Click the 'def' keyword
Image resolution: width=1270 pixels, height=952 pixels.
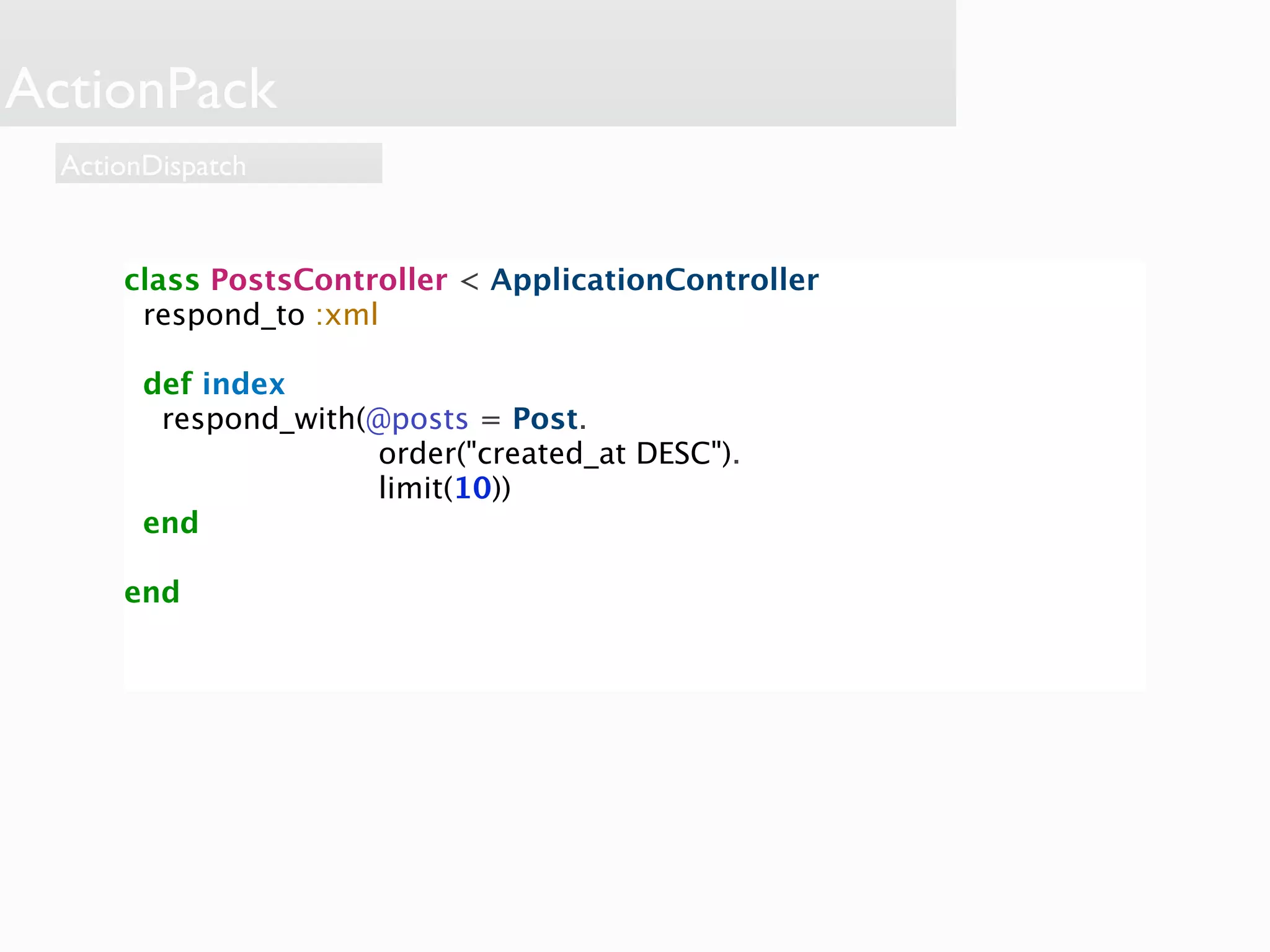(167, 384)
